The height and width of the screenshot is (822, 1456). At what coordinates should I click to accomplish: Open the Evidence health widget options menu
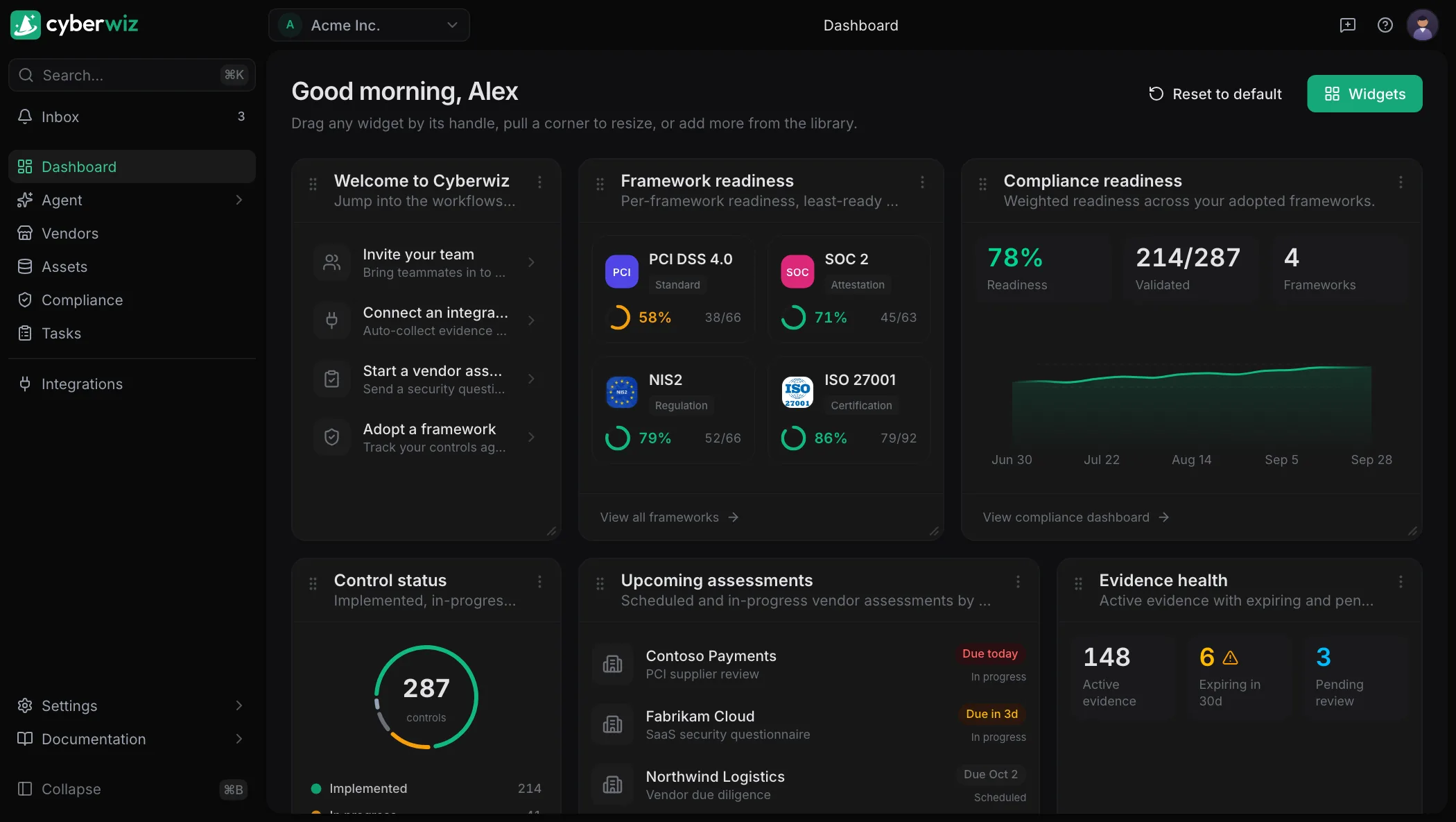click(x=1401, y=581)
